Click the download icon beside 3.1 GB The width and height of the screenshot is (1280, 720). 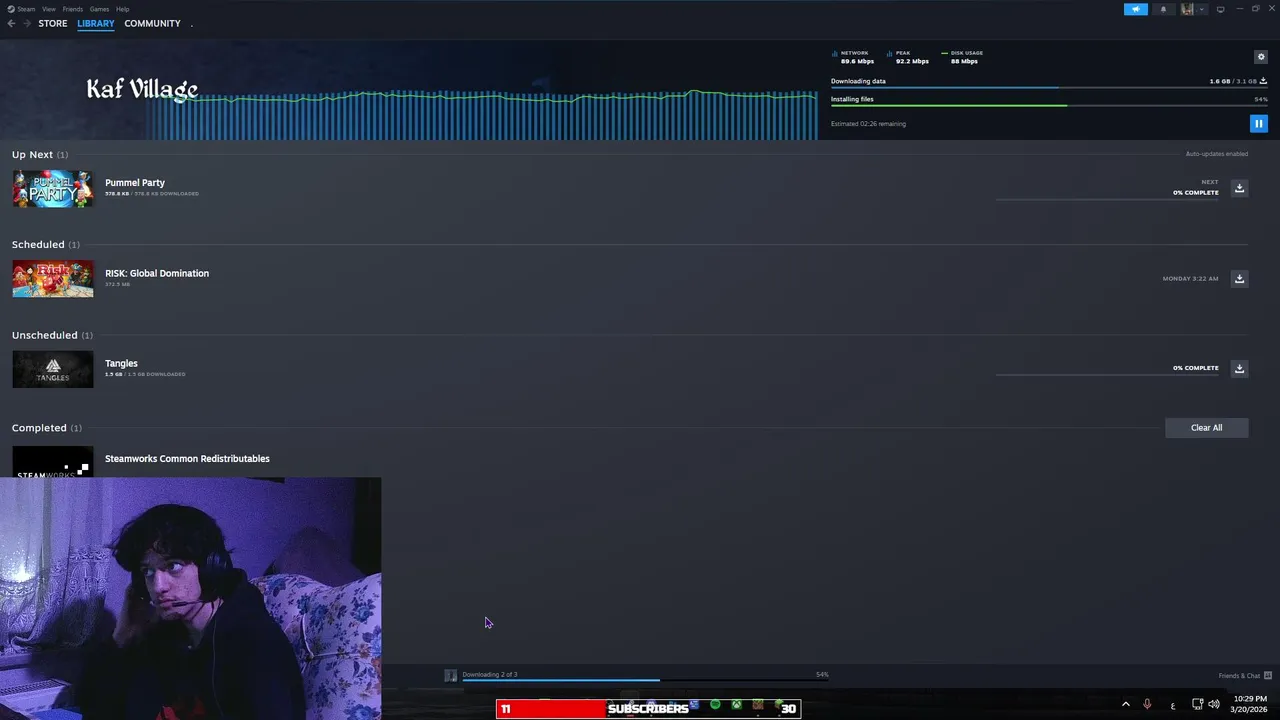coord(1263,81)
